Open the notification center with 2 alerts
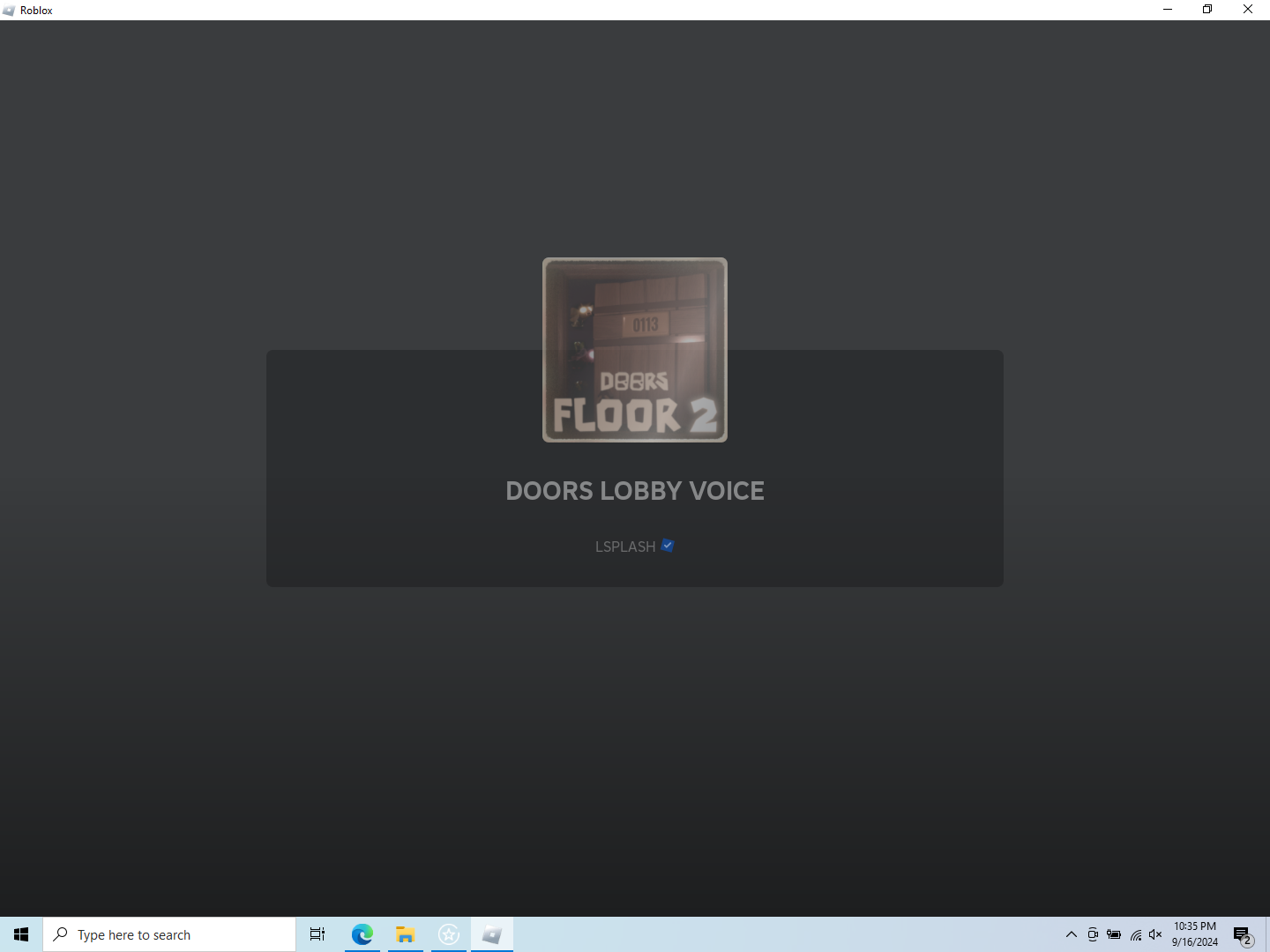The height and width of the screenshot is (952, 1270). point(1244,934)
